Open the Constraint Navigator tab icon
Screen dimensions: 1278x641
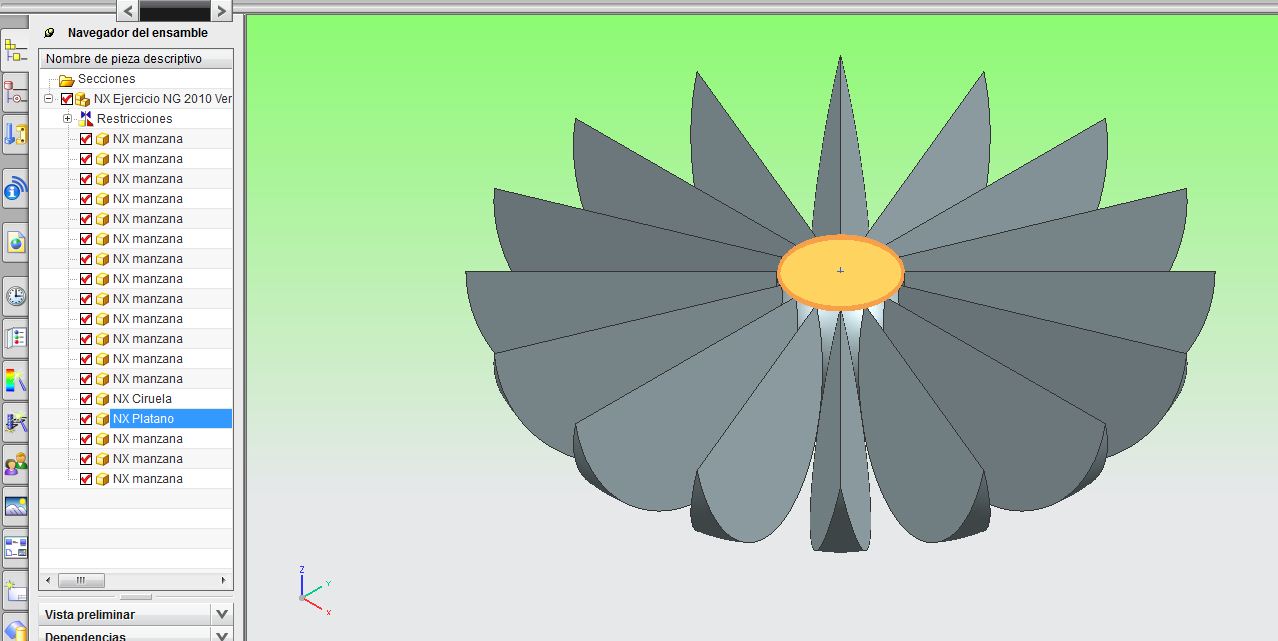click(15, 94)
